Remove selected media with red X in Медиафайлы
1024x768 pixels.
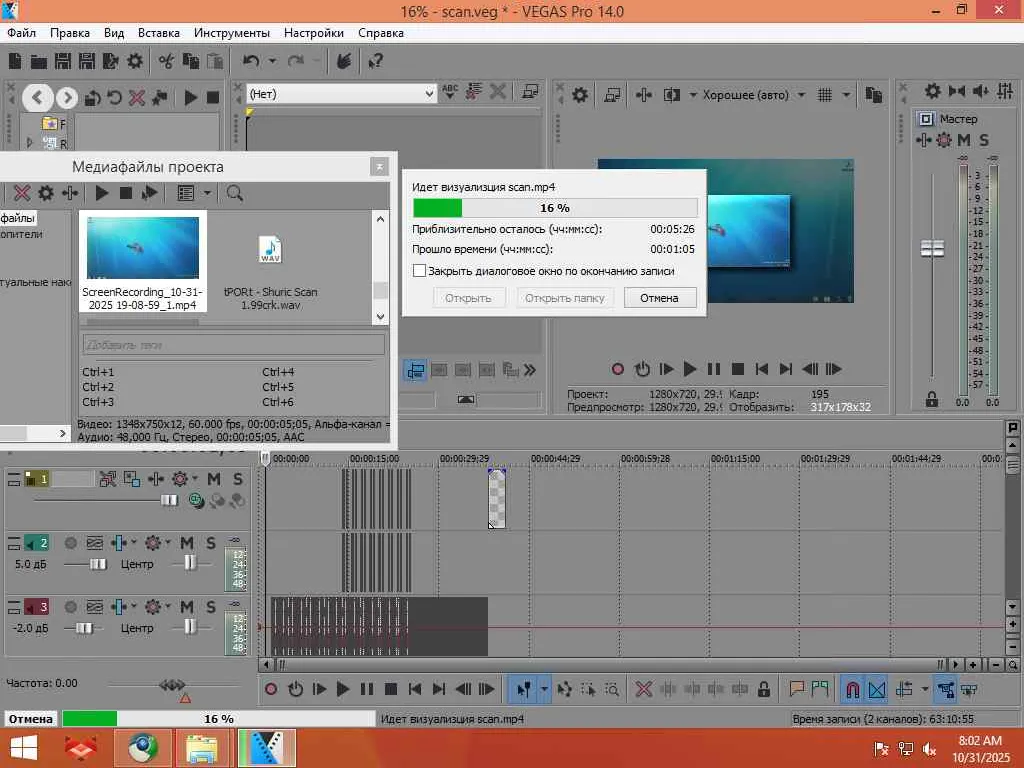coord(22,193)
